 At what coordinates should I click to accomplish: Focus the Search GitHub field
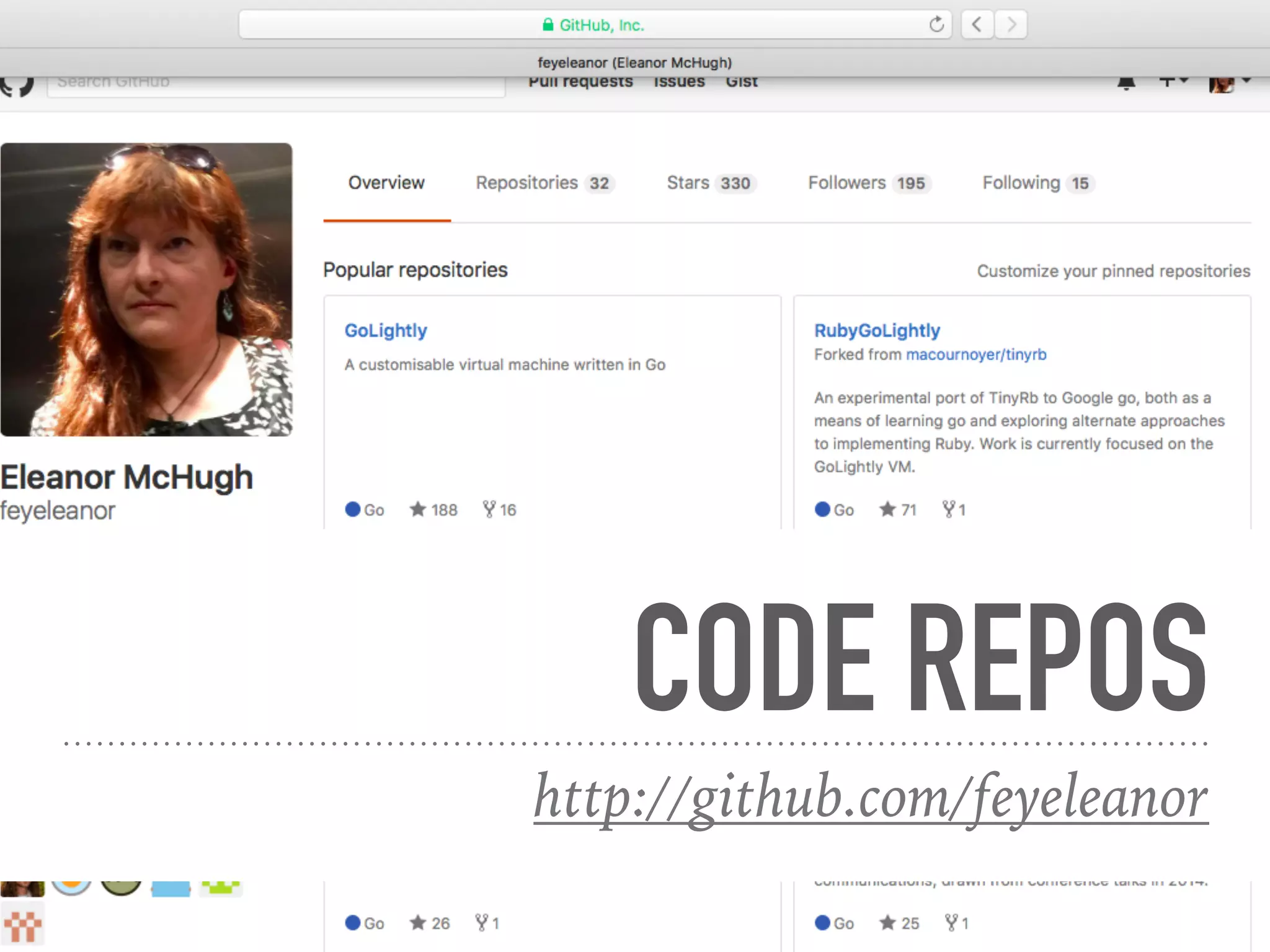(x=276, y=87)
